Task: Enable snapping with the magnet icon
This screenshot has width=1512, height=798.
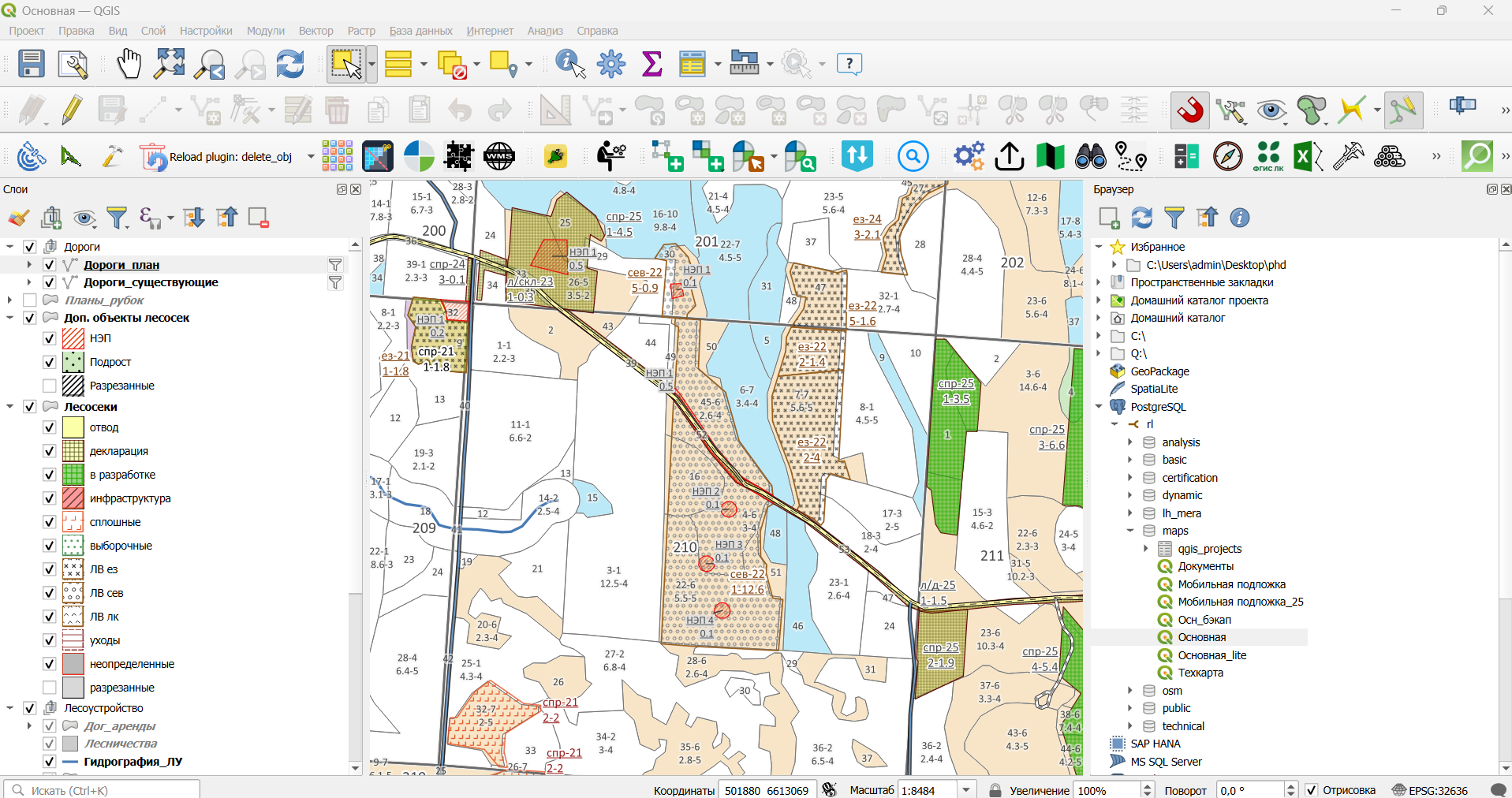Action: 1190,110
